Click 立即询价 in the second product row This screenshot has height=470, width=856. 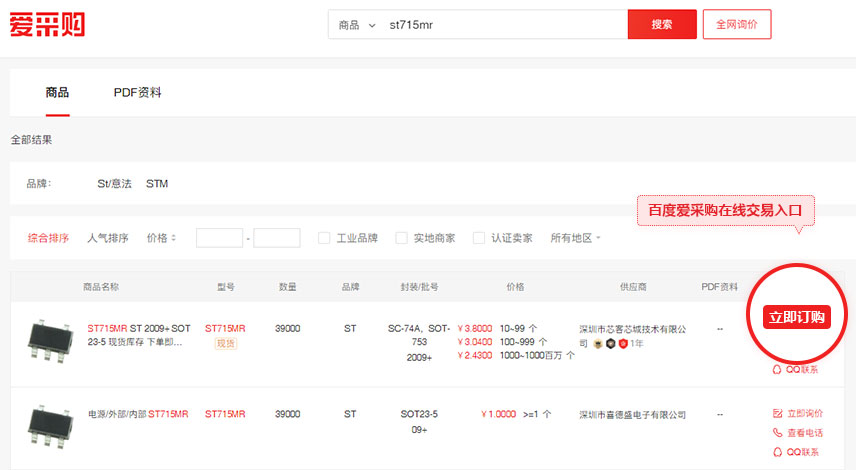coord(798,413)
